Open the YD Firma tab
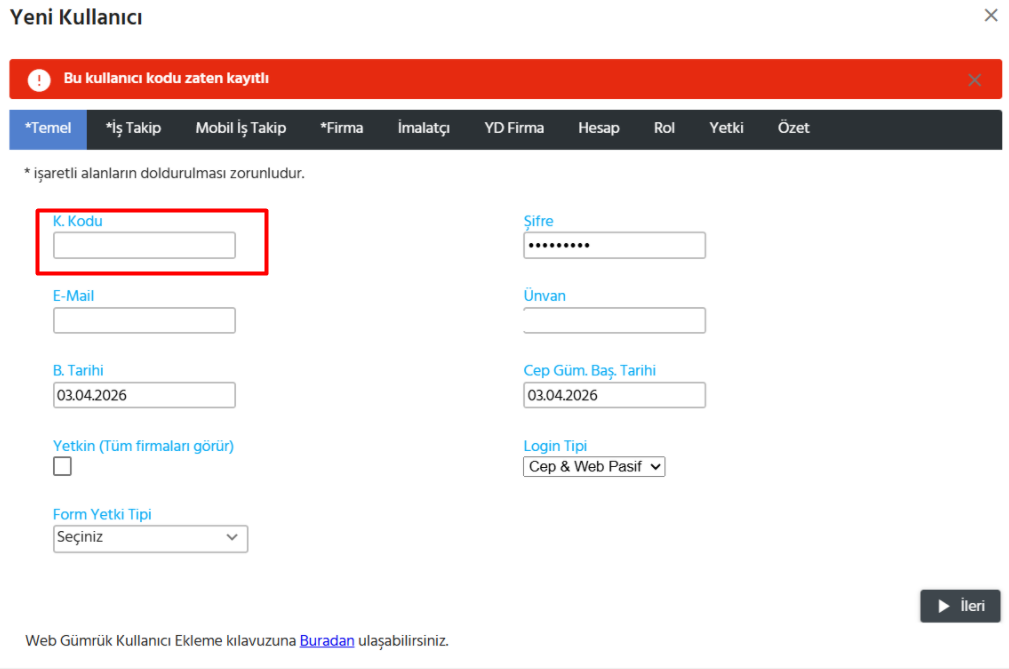 click(514, 128)
